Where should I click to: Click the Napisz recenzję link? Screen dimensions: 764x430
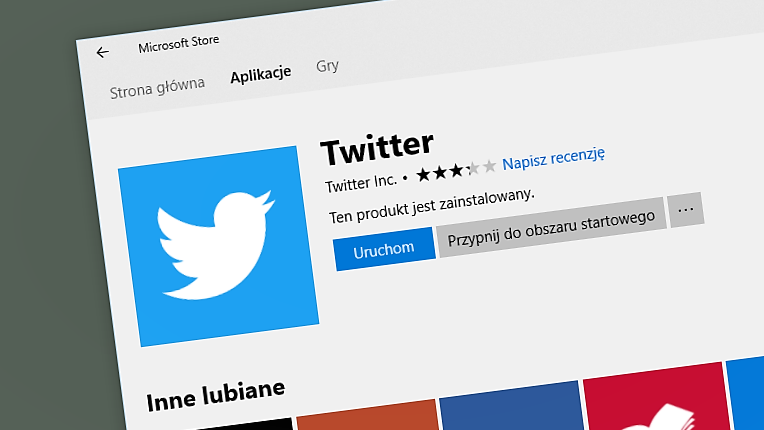tap(554, 159)
